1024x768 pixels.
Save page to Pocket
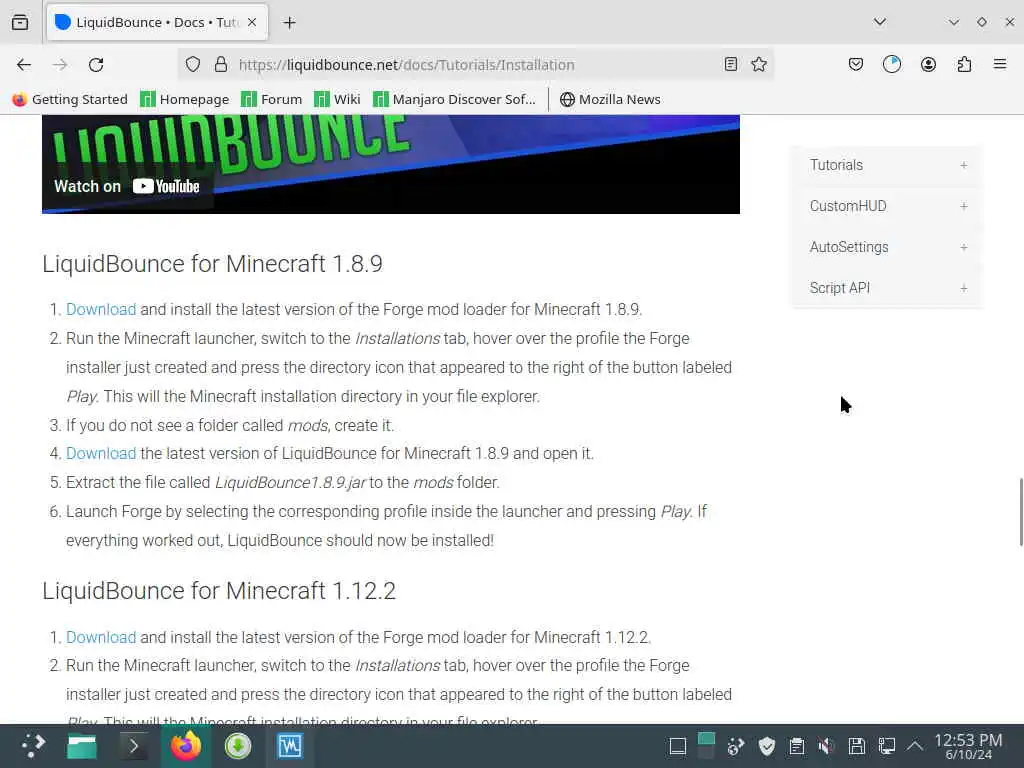856,64
